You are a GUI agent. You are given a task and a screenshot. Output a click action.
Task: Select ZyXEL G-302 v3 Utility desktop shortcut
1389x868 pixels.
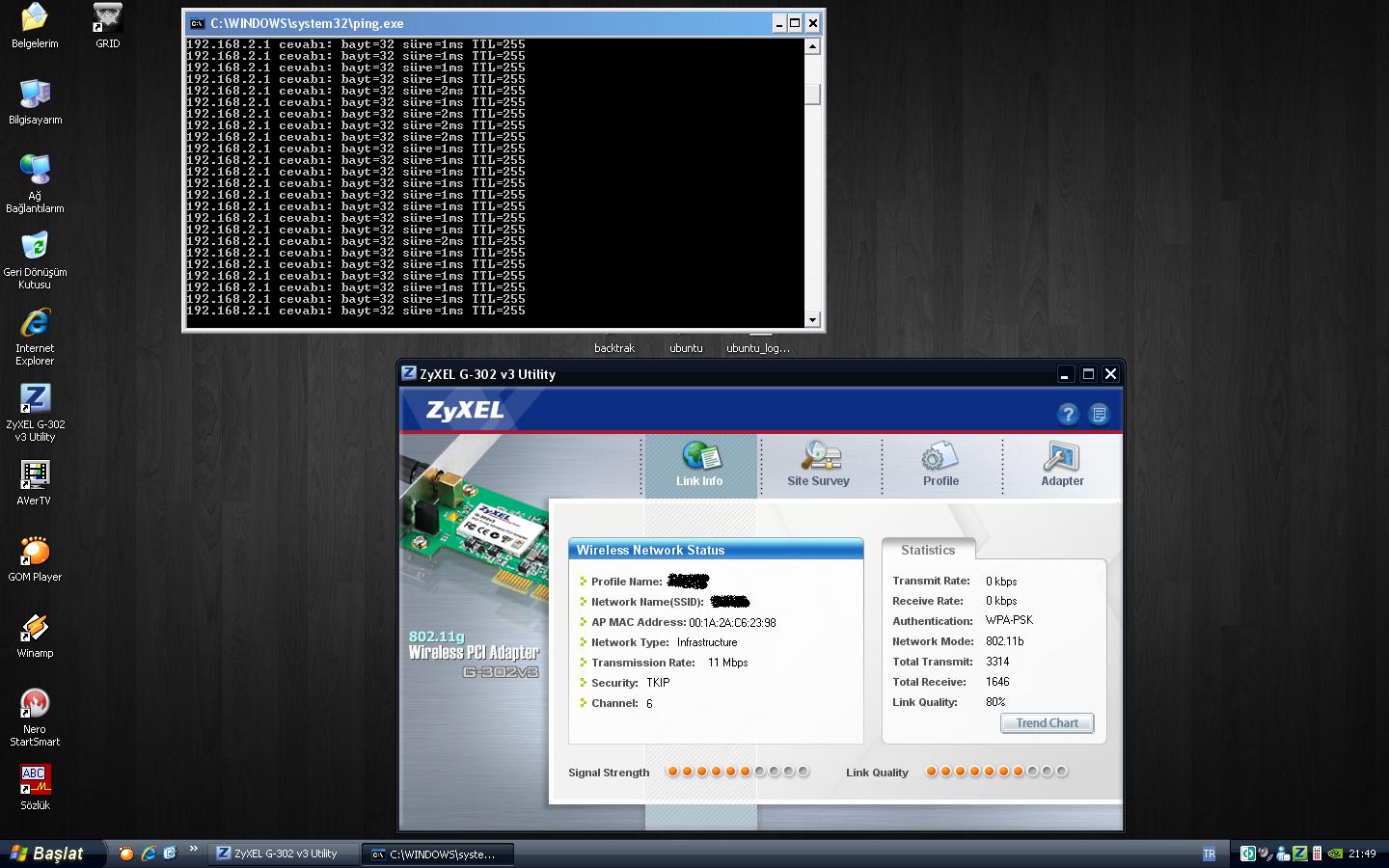pos(35,413)
